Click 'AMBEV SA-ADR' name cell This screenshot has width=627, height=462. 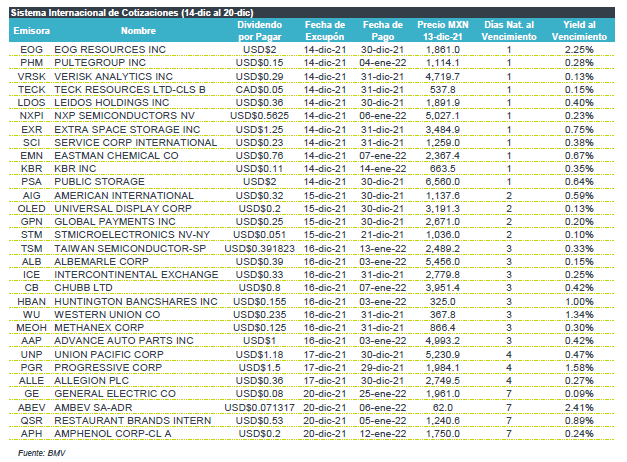[93, 408]
